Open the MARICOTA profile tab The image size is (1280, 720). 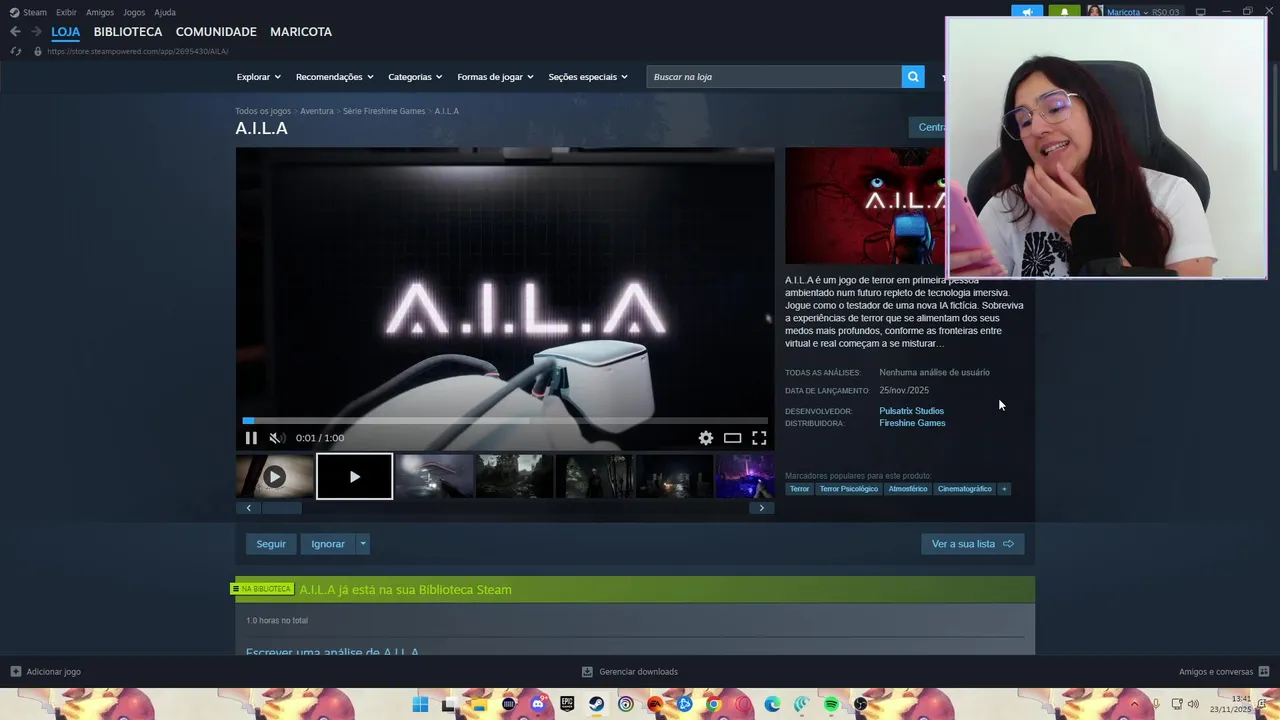(301, 32)
